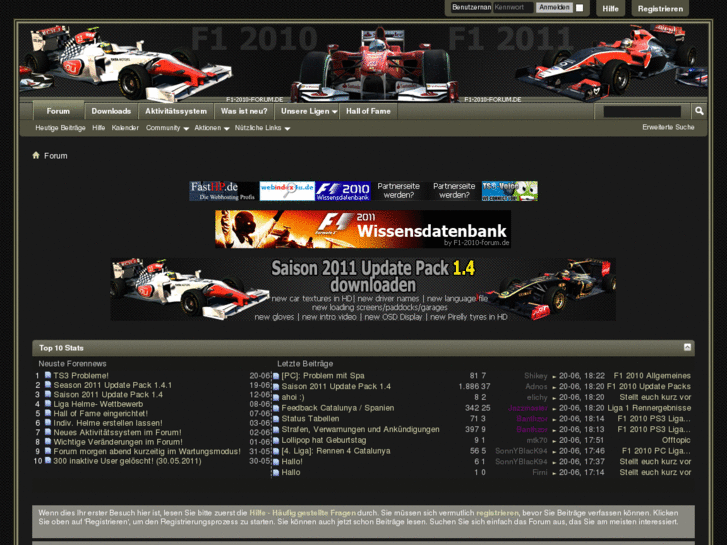Open user profile mtk70
Screen dimensions: 727x545
point(537,440)
